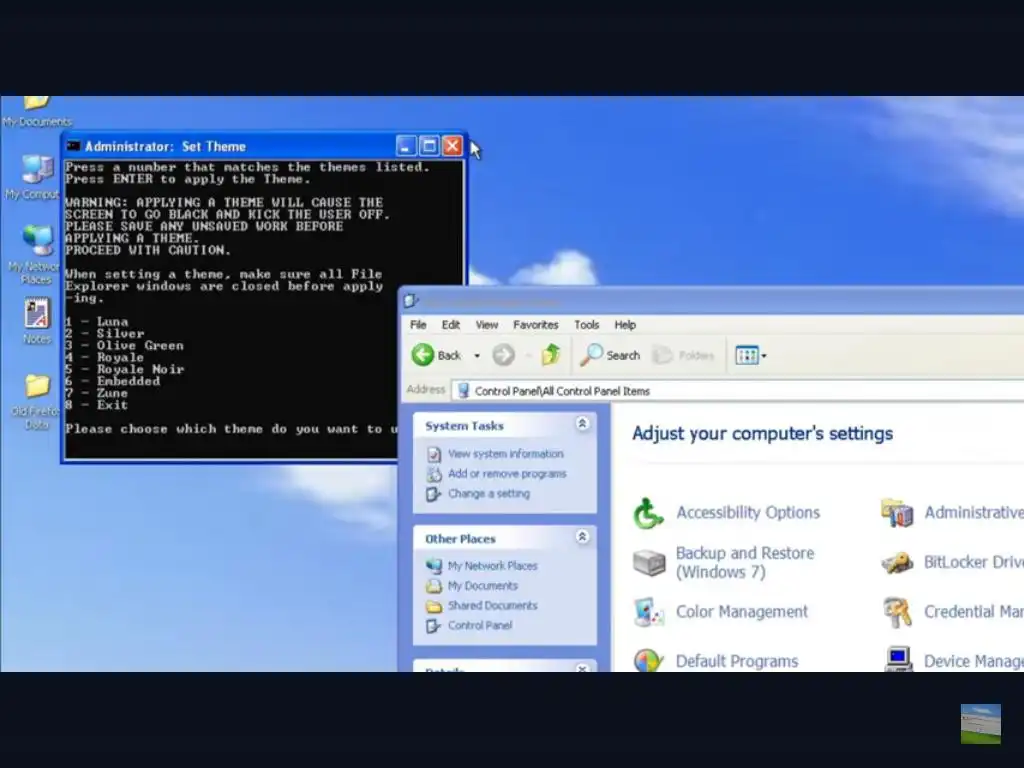Open the Edit menu
1024x768 pixels.
[451, 325]
